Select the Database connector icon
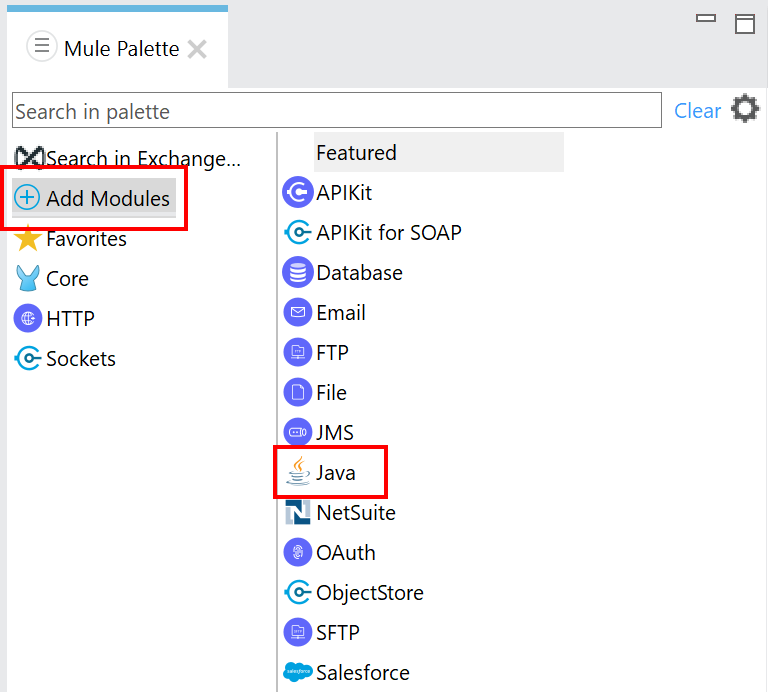Viewport: 768px width, 692px height. point(298,272)
